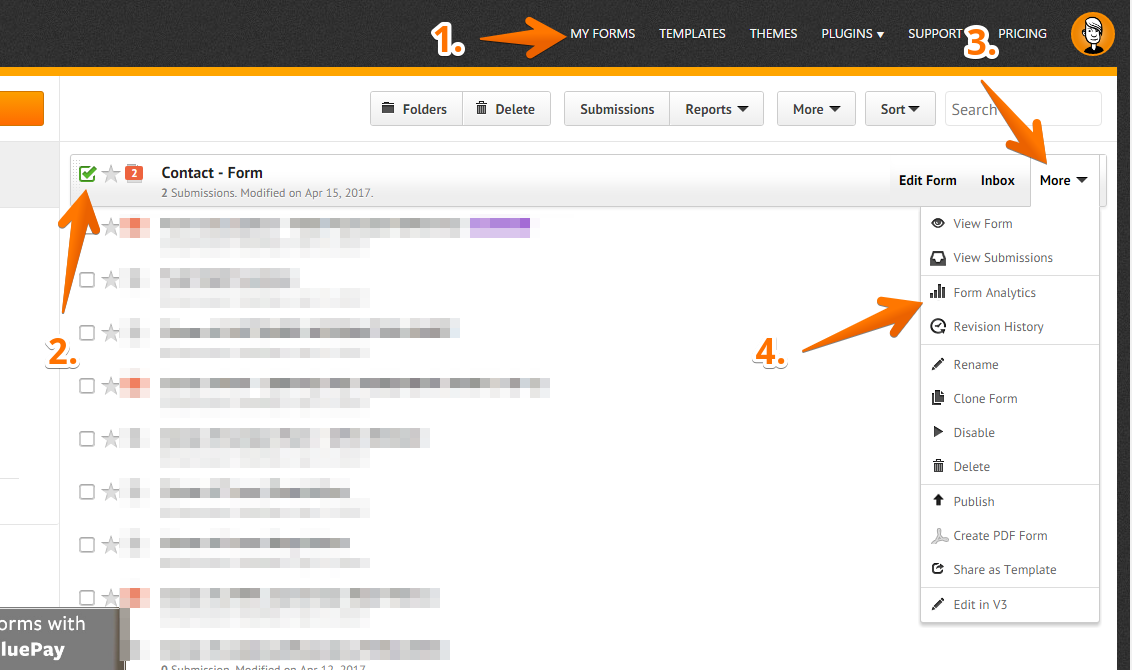
Task: Uncheck the Contact - Form checkbox
Action: coord(88,174)
